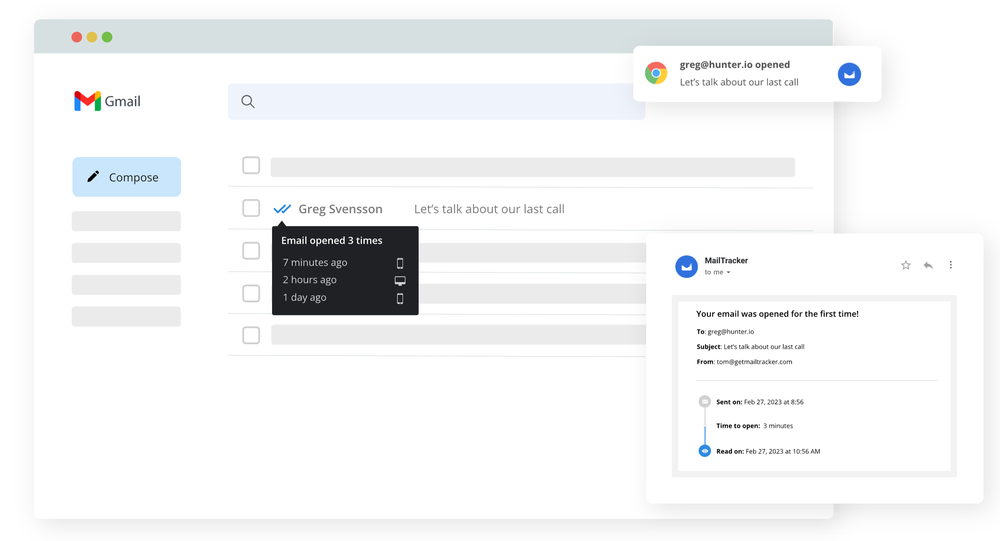Click subject 'Let's talk about our last call' row
The image size is (1000, 541).
[489, 209]
